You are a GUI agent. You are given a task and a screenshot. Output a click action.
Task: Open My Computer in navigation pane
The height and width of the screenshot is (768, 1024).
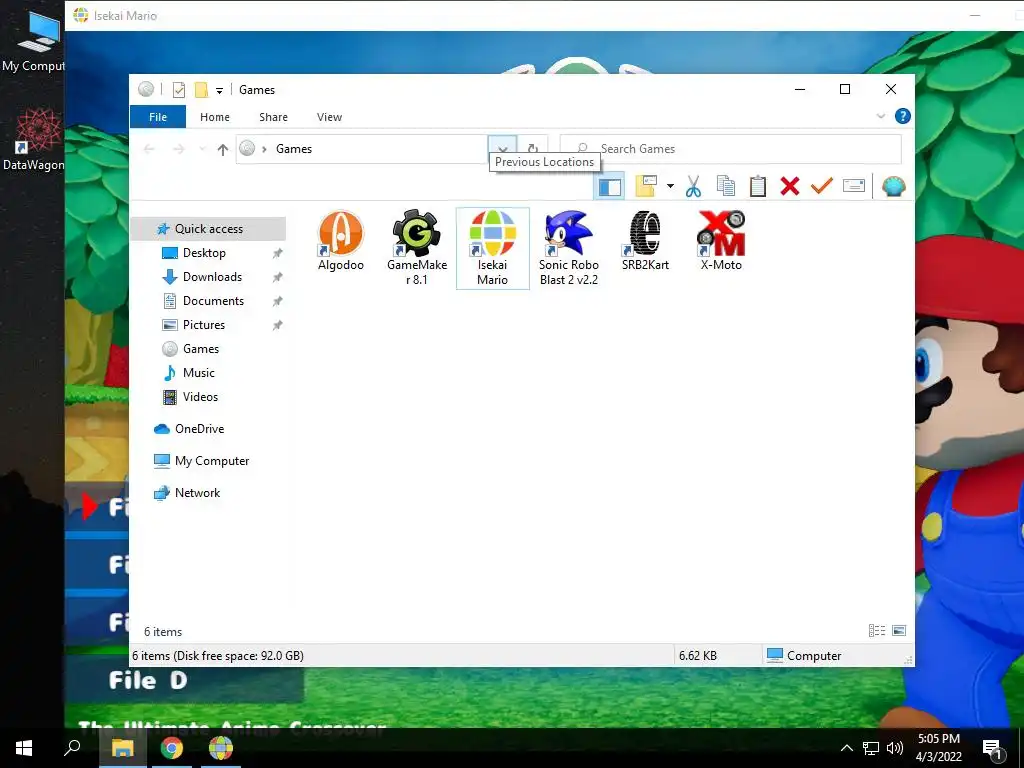(x=212, y=461)
